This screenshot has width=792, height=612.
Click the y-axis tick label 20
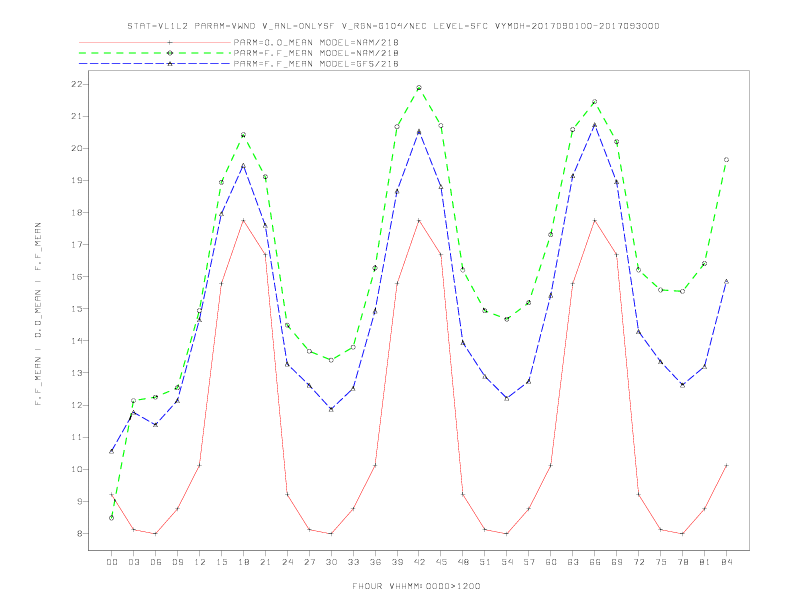76,148
